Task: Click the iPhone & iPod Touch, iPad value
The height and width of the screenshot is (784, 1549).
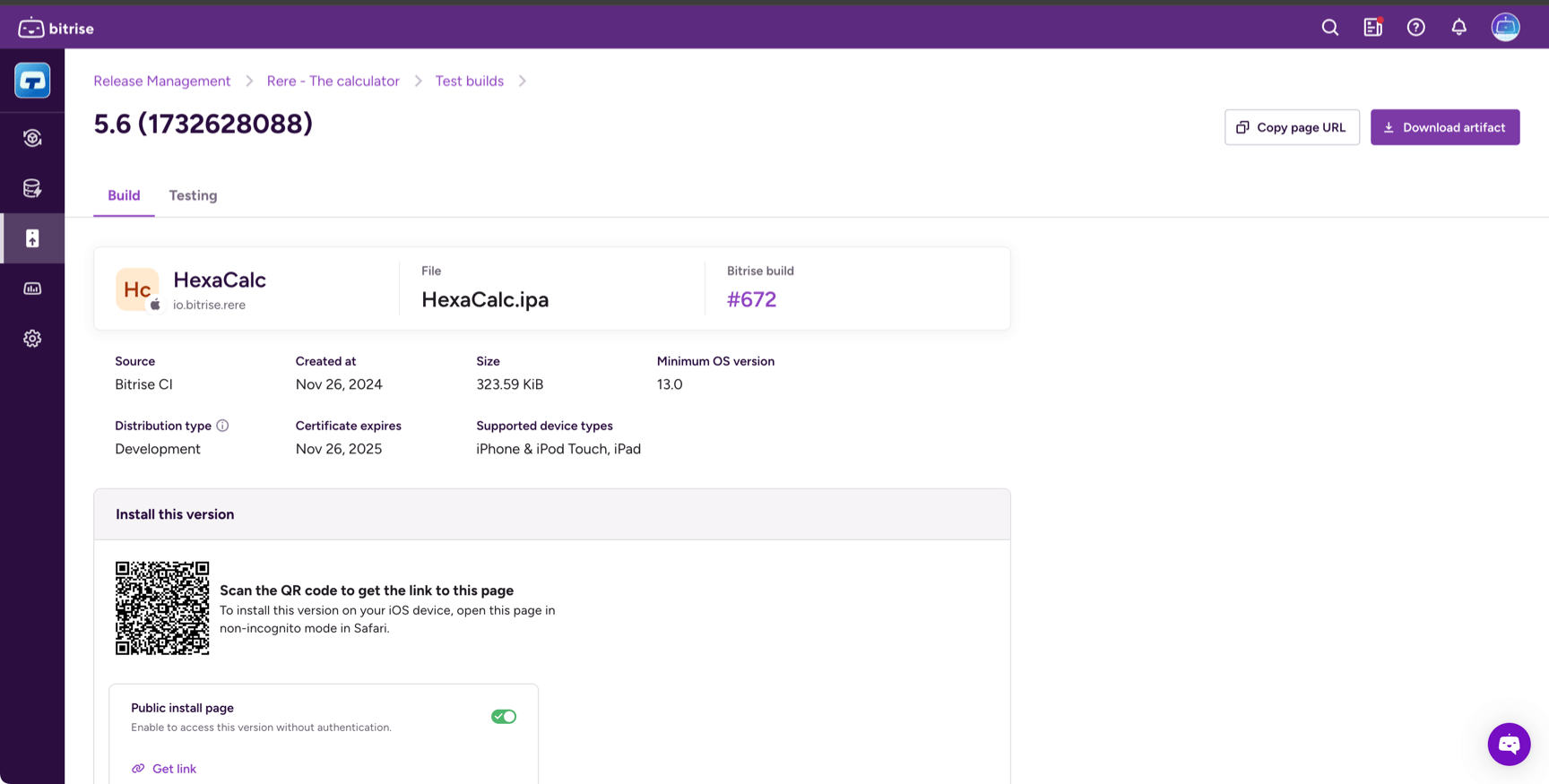Action: (558, 449)
